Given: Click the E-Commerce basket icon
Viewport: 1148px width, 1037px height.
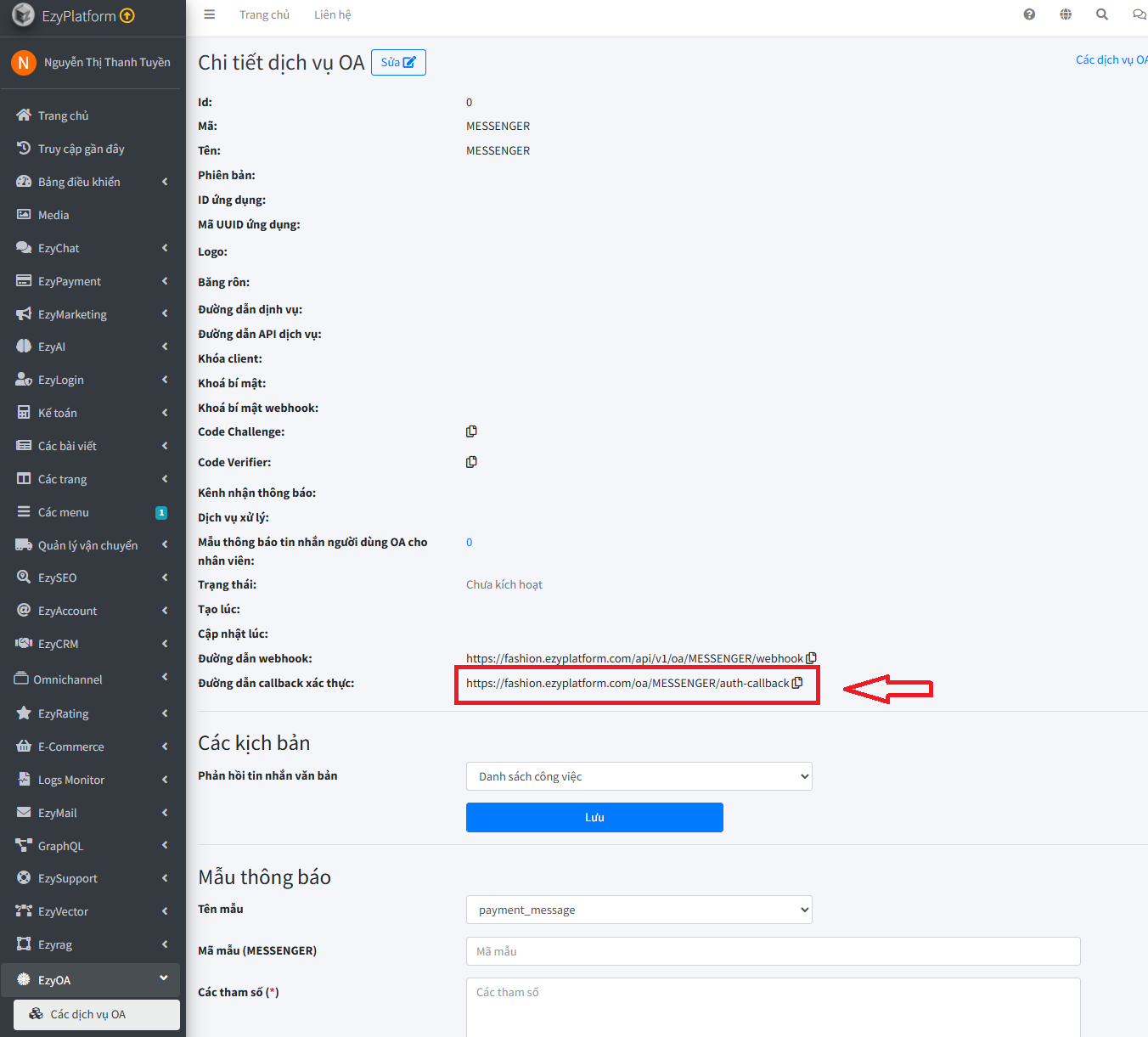Looking at the screenshot, I should click(24, 746).
